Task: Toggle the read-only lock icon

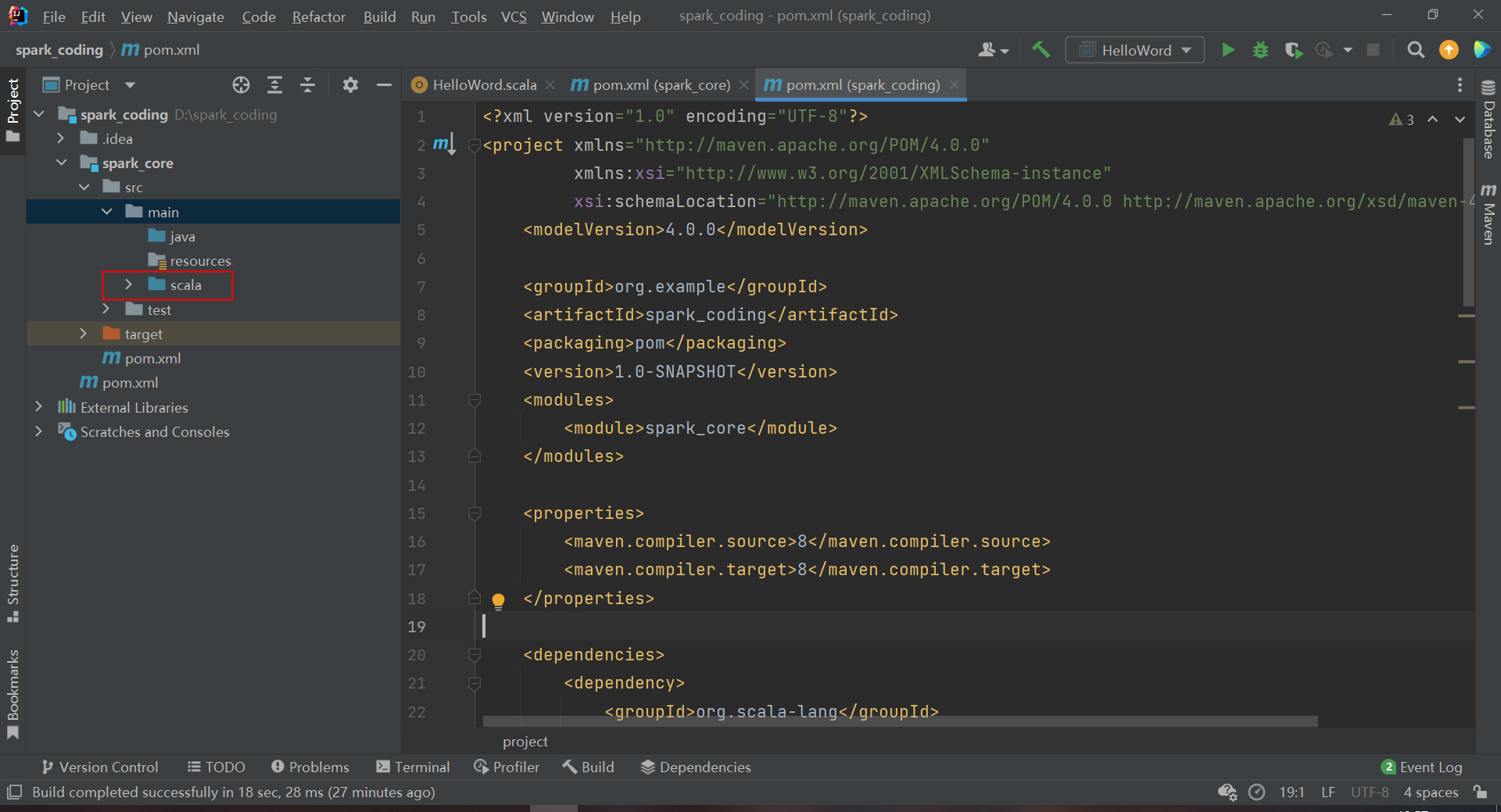Action: (x=1480, y=792)
